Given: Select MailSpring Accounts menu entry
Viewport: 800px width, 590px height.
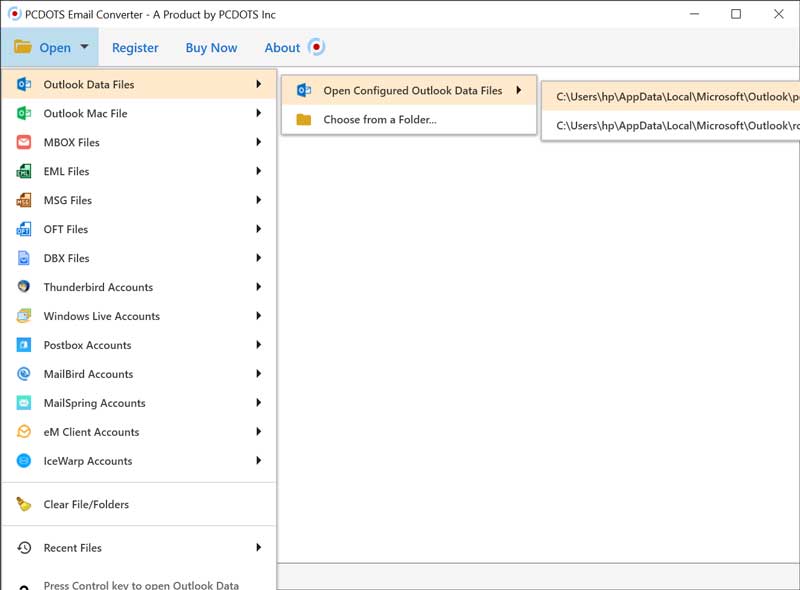Looking at the screenshot, I should [139, 403].
